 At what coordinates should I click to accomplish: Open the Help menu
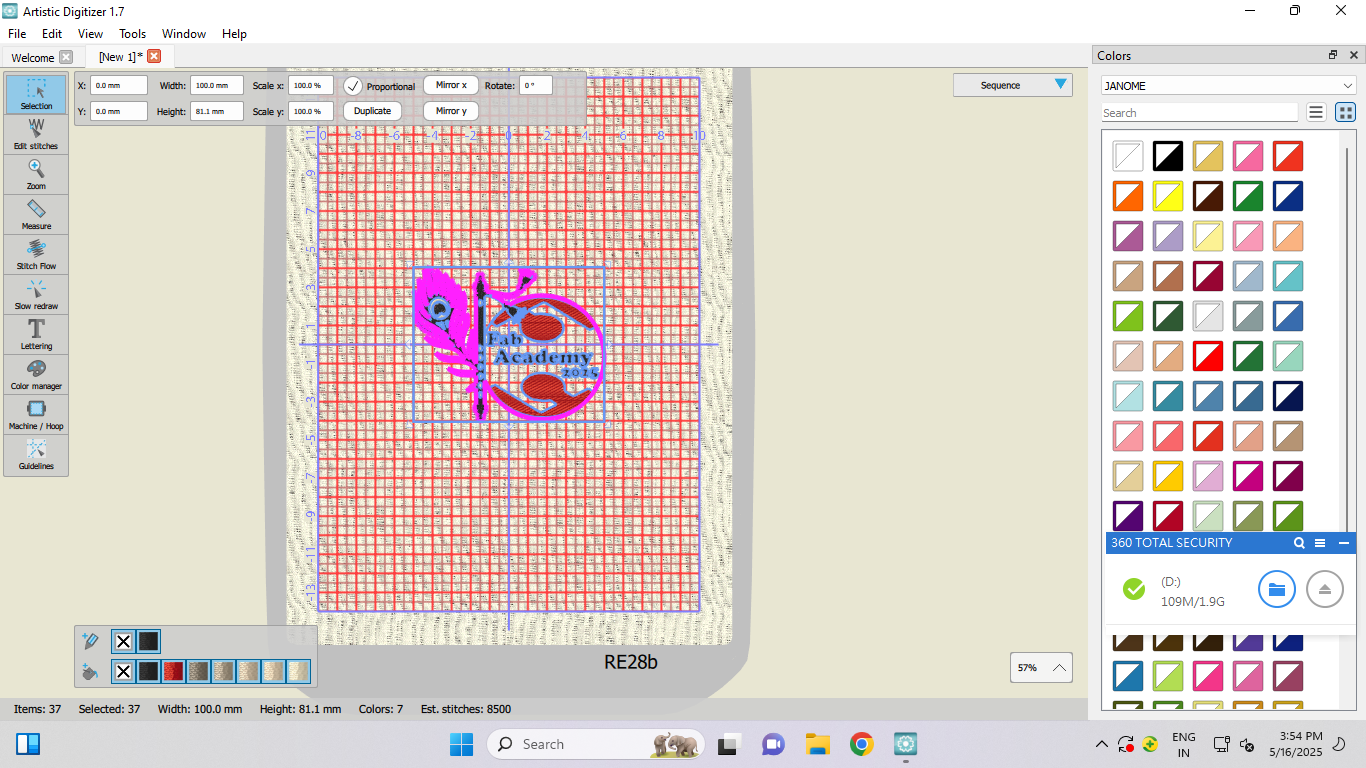234,33
